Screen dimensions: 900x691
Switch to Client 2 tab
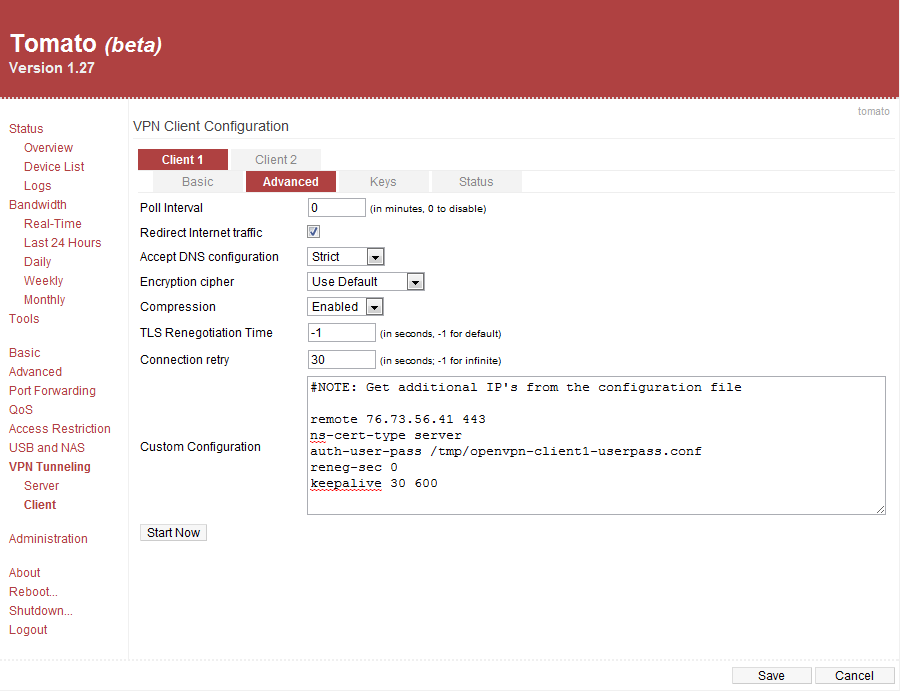[x=276, y=160]
